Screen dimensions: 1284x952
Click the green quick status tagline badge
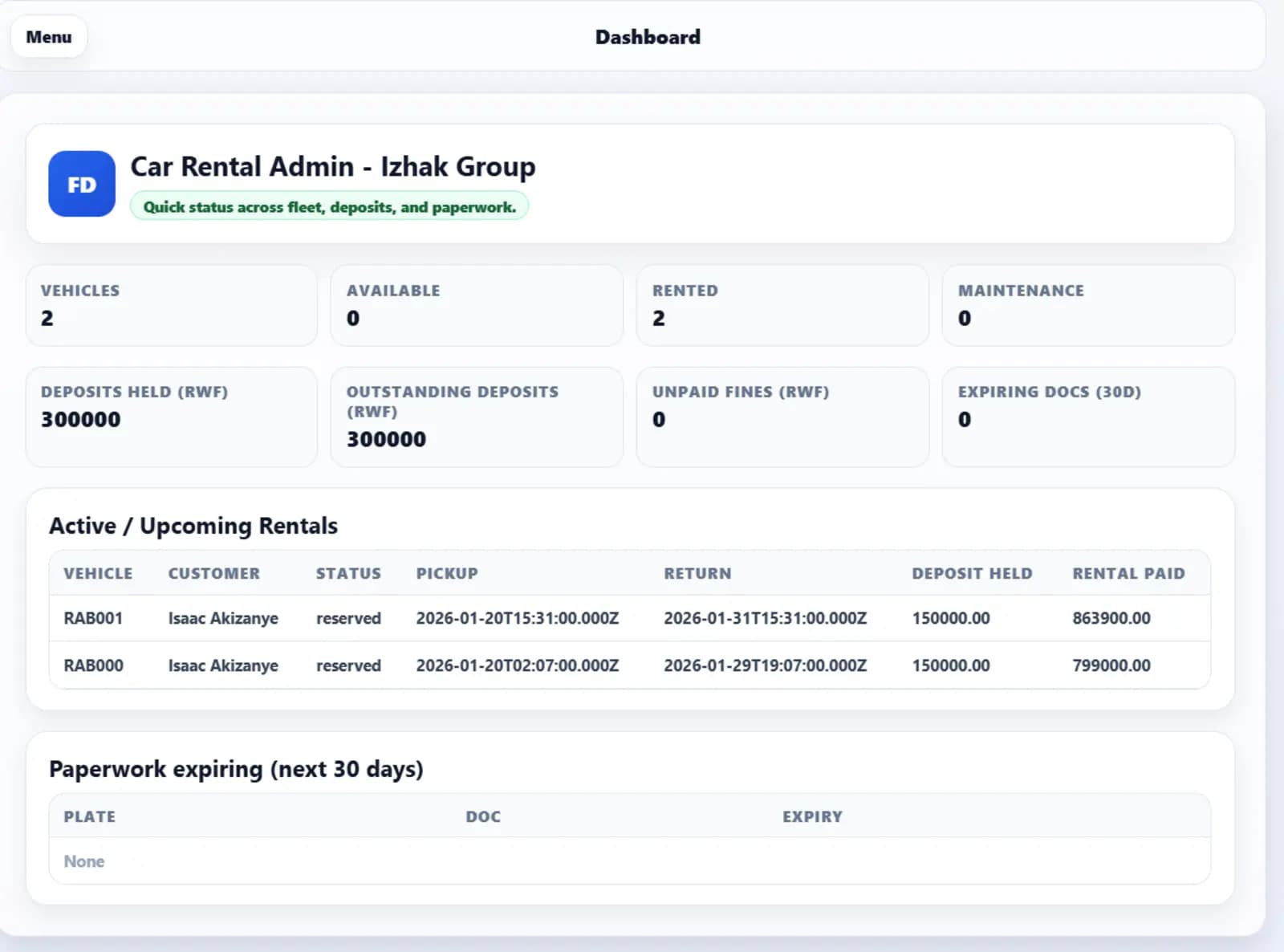point(329,207)
